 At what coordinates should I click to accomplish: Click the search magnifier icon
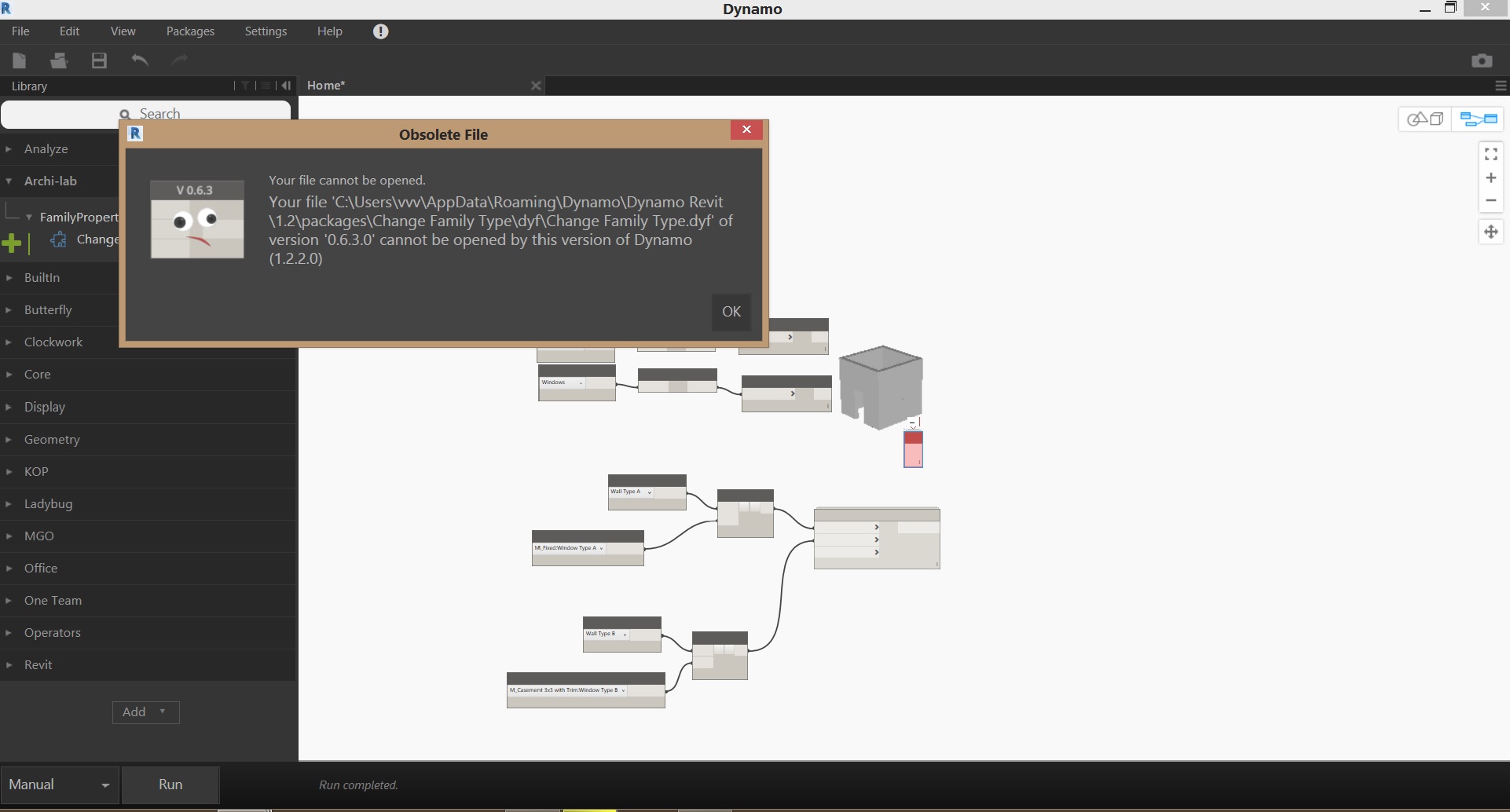125,114
